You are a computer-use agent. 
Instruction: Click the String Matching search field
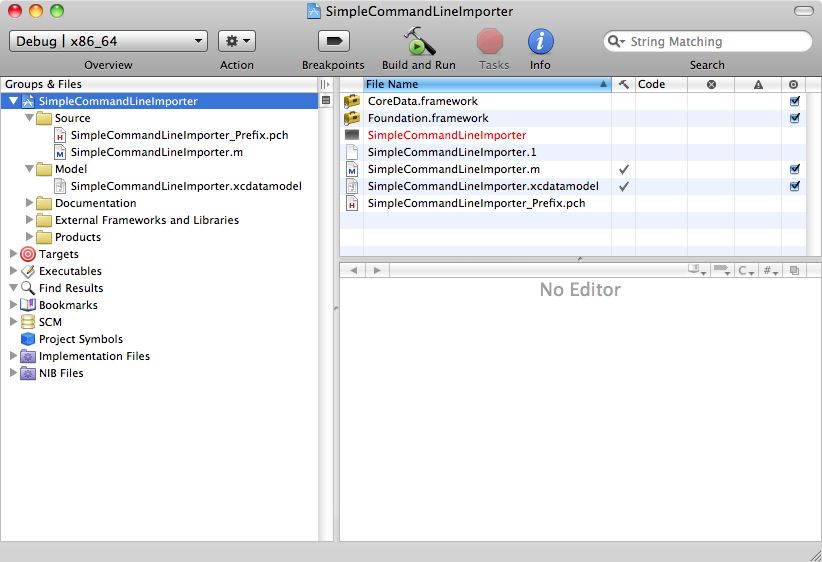(714, 42)
